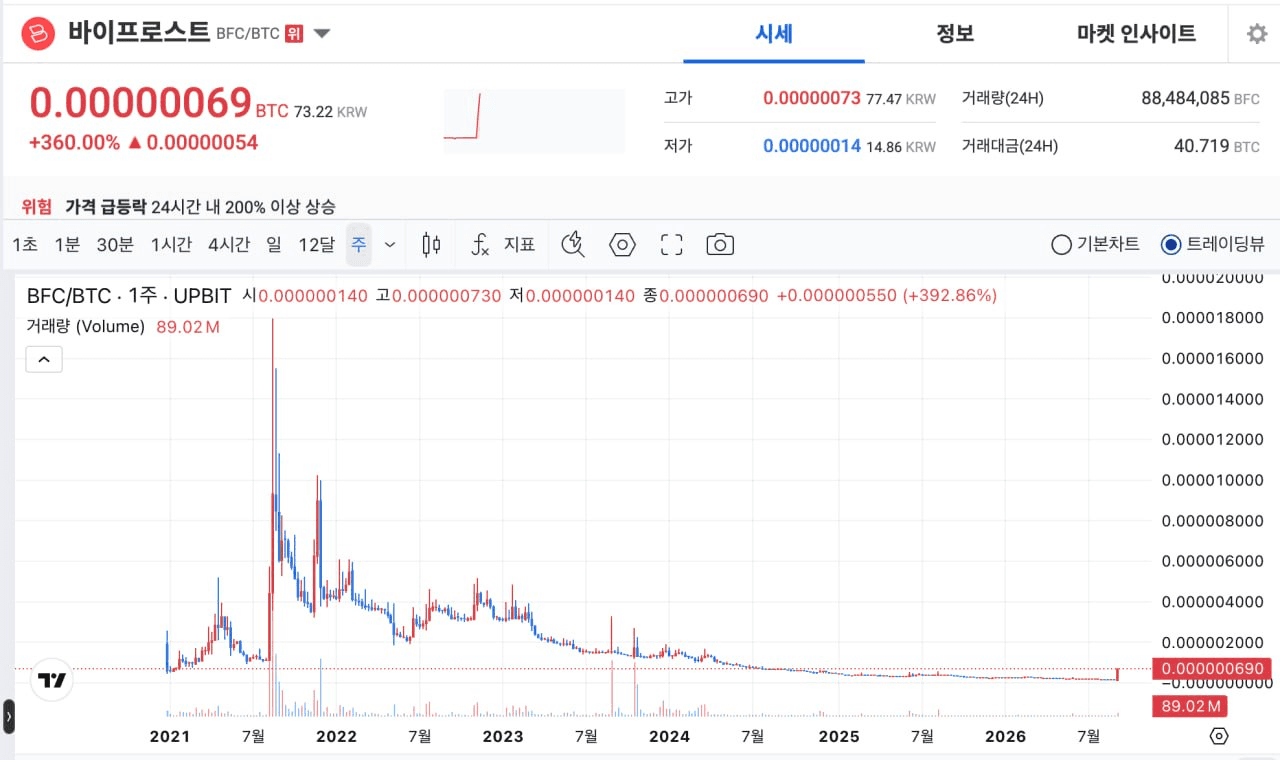Take a chart snapshot with camera icon
The width and height of the screenshot is (1280, 760).
[x=720, y=244]
